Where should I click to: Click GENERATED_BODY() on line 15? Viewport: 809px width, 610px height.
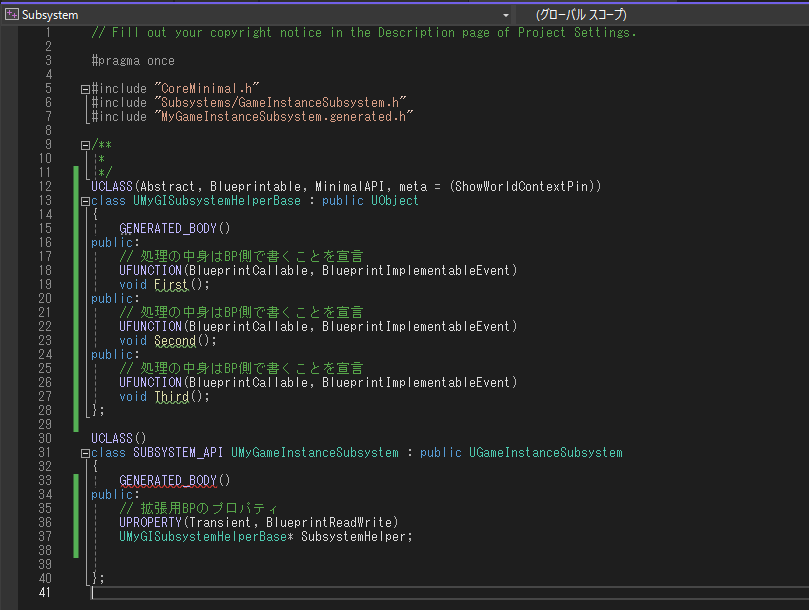[174, 229]
